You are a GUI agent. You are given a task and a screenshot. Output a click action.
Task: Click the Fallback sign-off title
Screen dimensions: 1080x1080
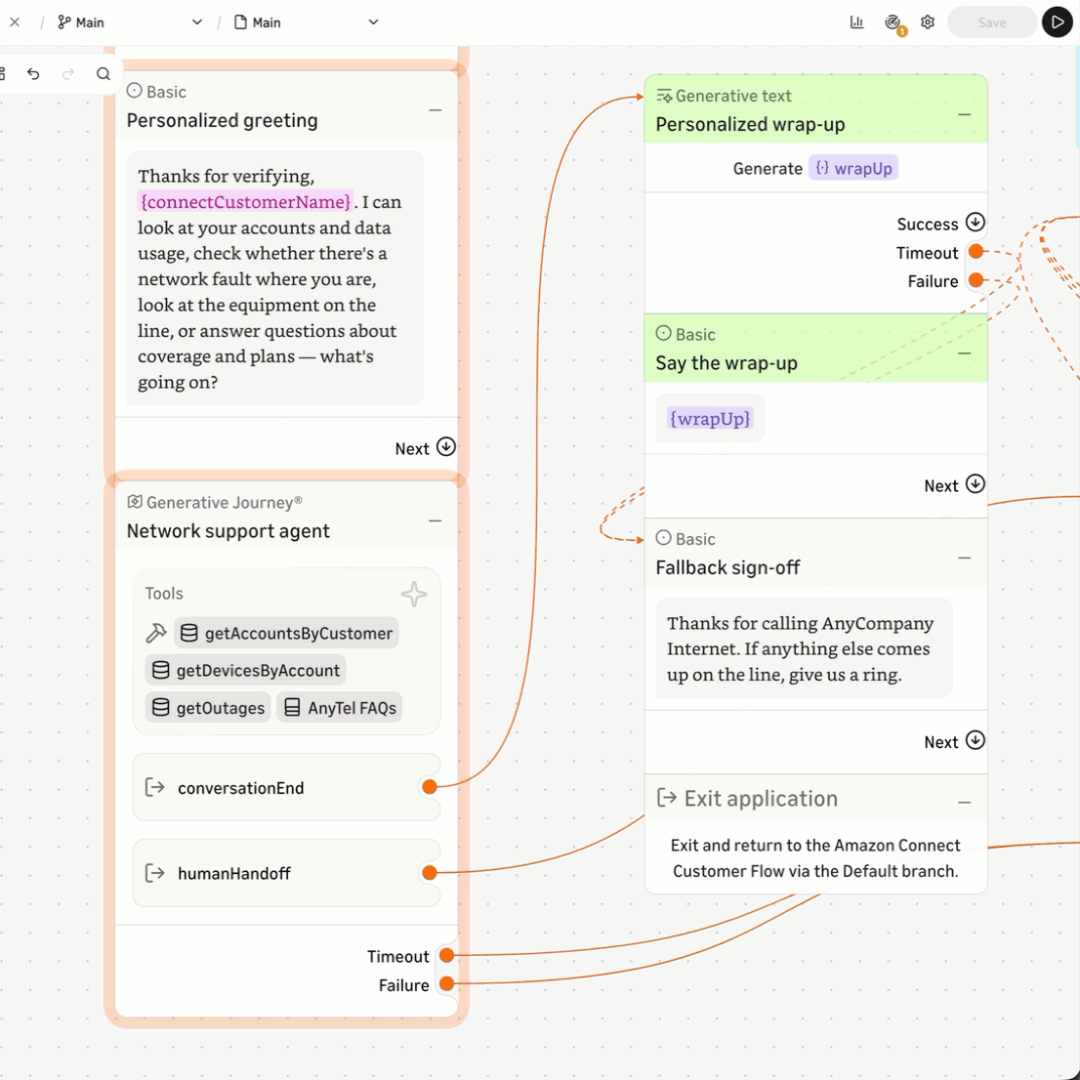(x=727, y=568)
